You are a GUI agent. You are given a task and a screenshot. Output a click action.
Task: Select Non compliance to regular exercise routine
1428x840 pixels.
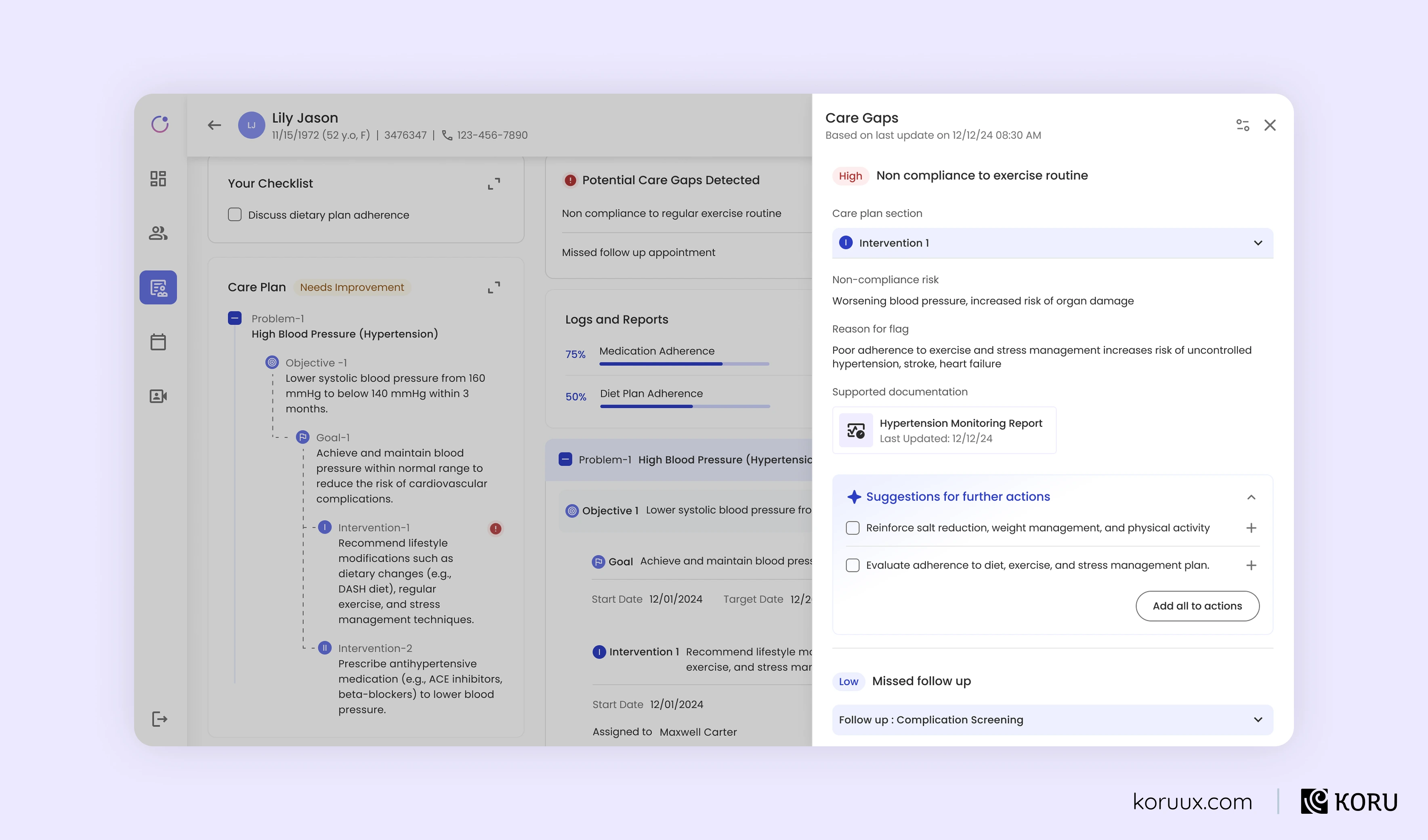click(x=672, y=213)
